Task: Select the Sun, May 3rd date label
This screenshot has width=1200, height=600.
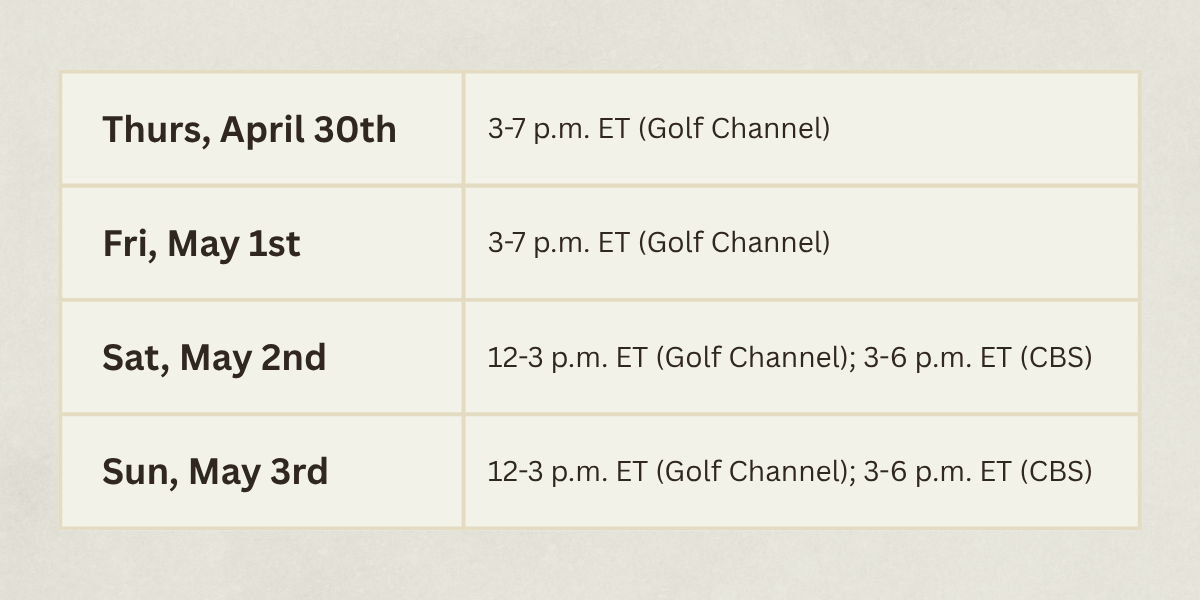Action: [215, 472]
